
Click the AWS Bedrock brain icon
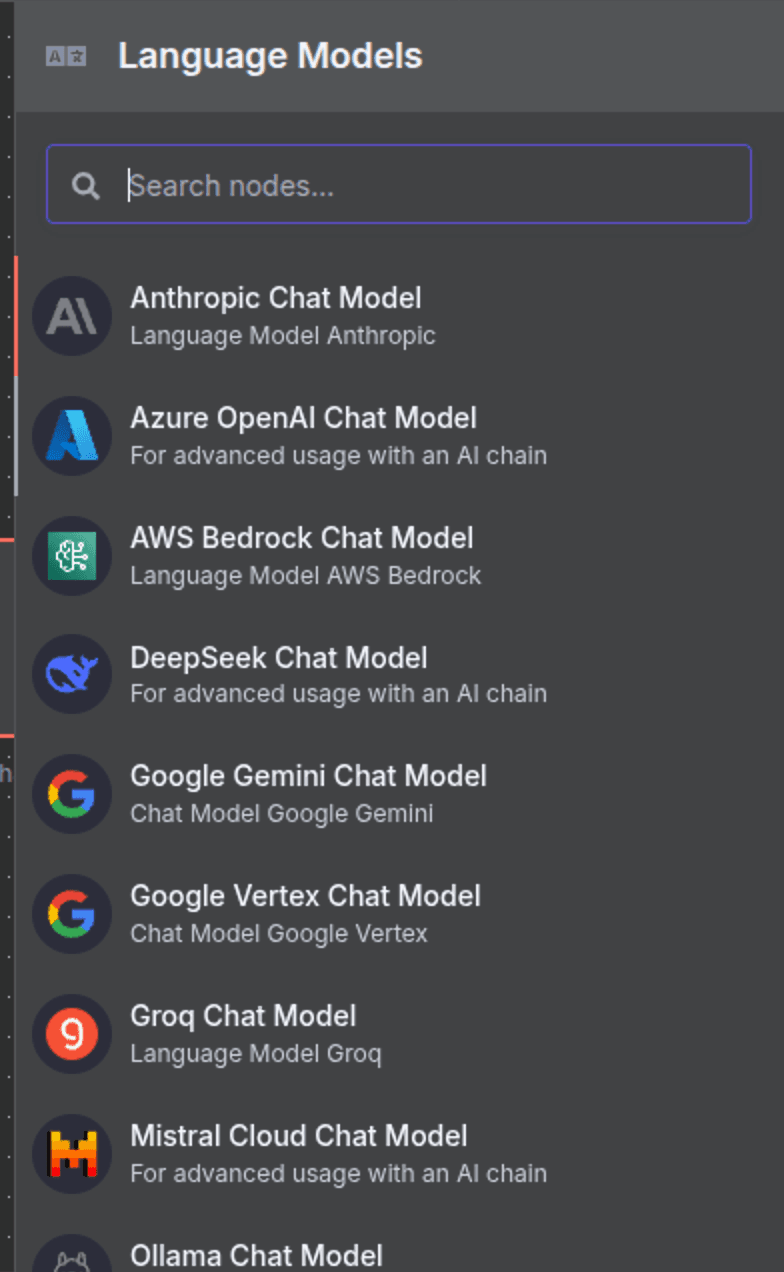(72, 555)
